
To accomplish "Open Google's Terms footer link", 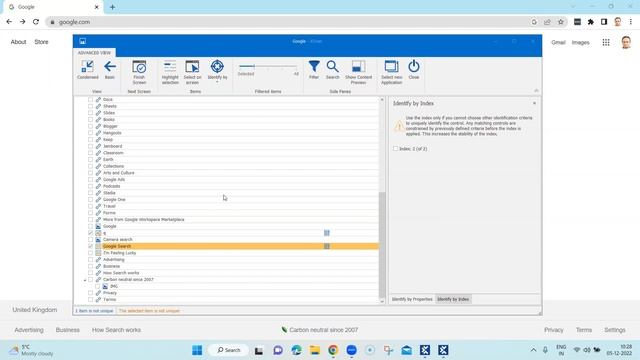I will click(x=584, y=330).
